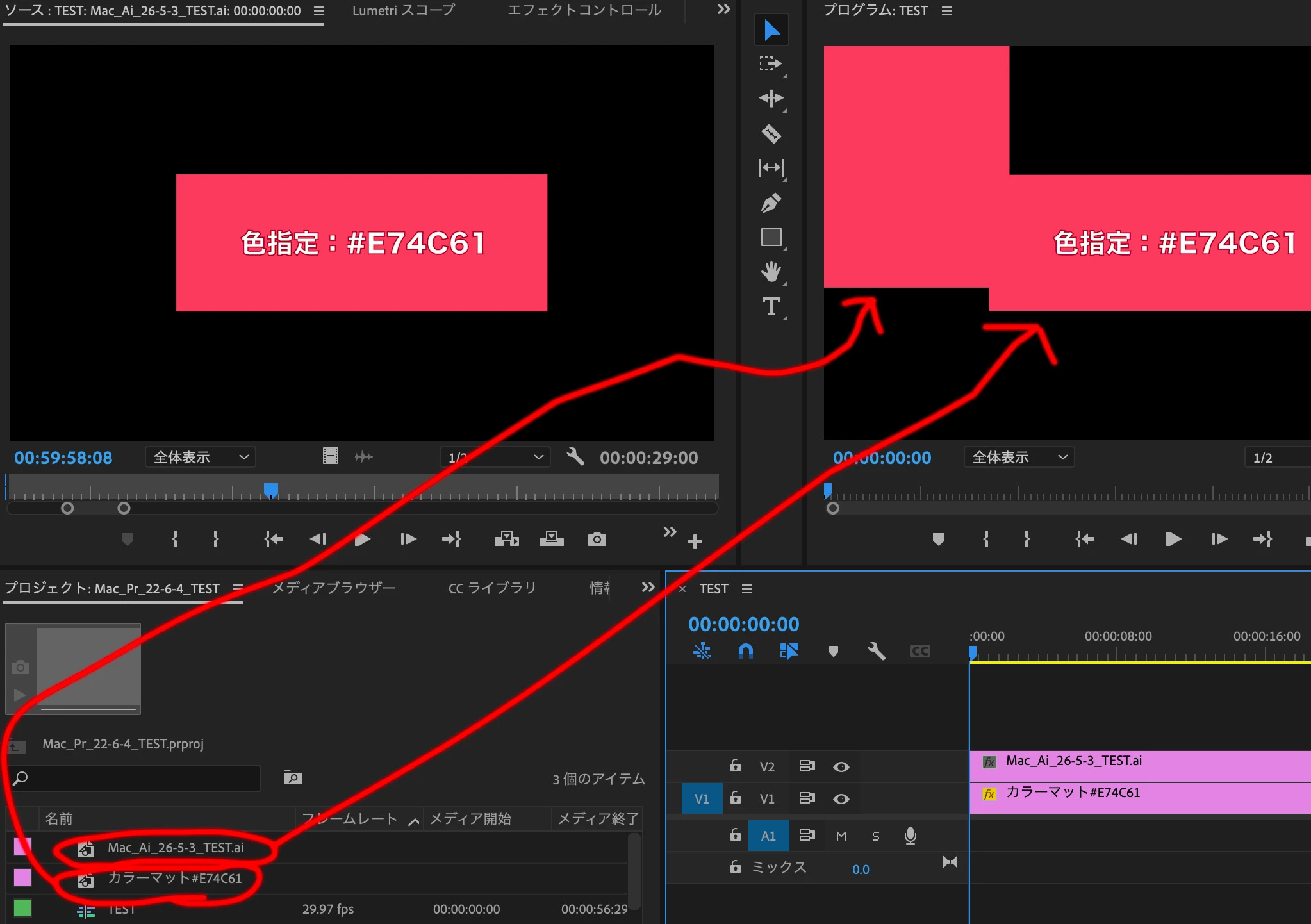Screen dimensions: 1311x924
Task: Hide the V2 track output
Action: click(x=841, y=766)
